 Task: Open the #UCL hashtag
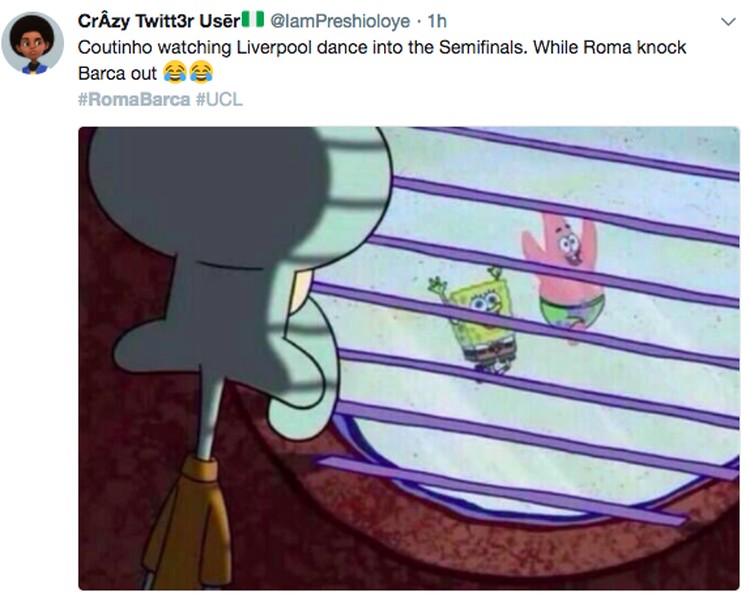click(219, 100)
